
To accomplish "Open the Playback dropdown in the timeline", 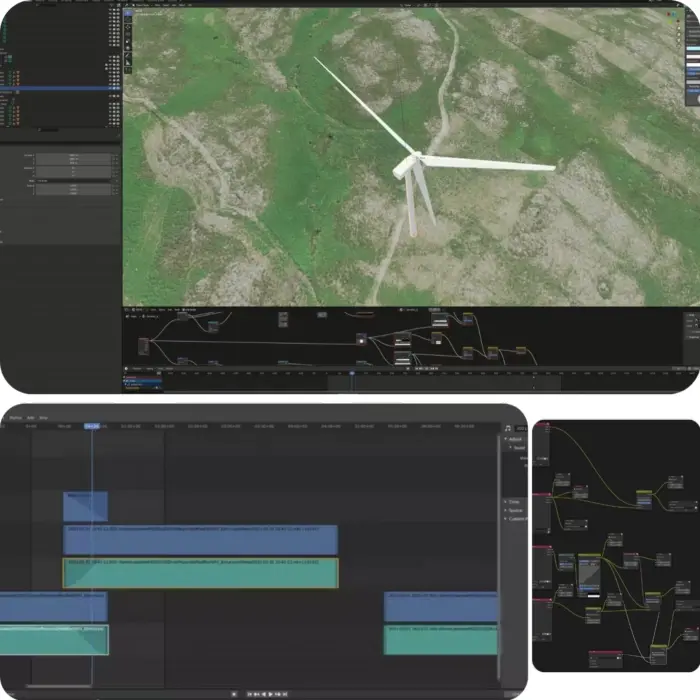I will click(x=137, y=369).
